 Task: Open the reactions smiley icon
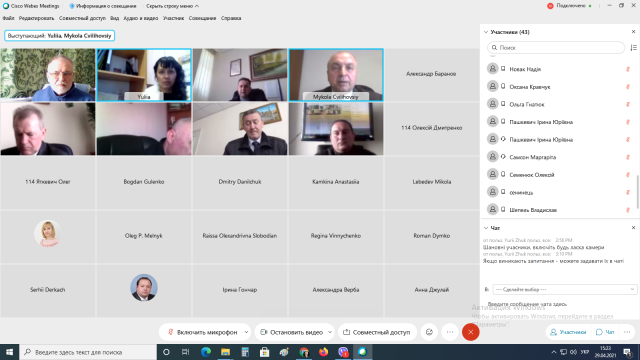tap(429, 332)
